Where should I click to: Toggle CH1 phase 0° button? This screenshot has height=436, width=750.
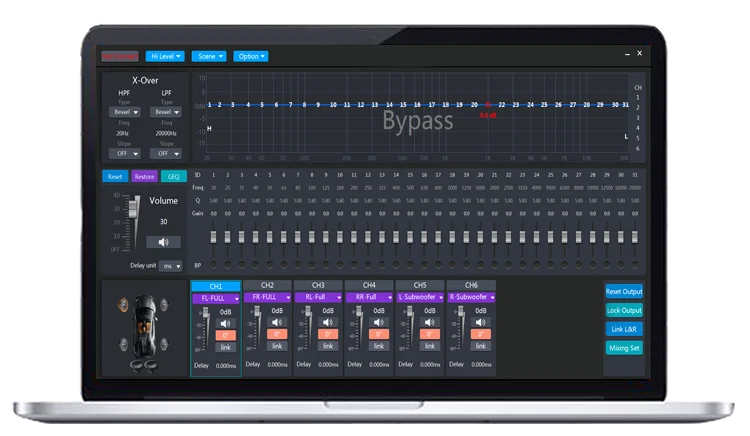tap(227, 334)
